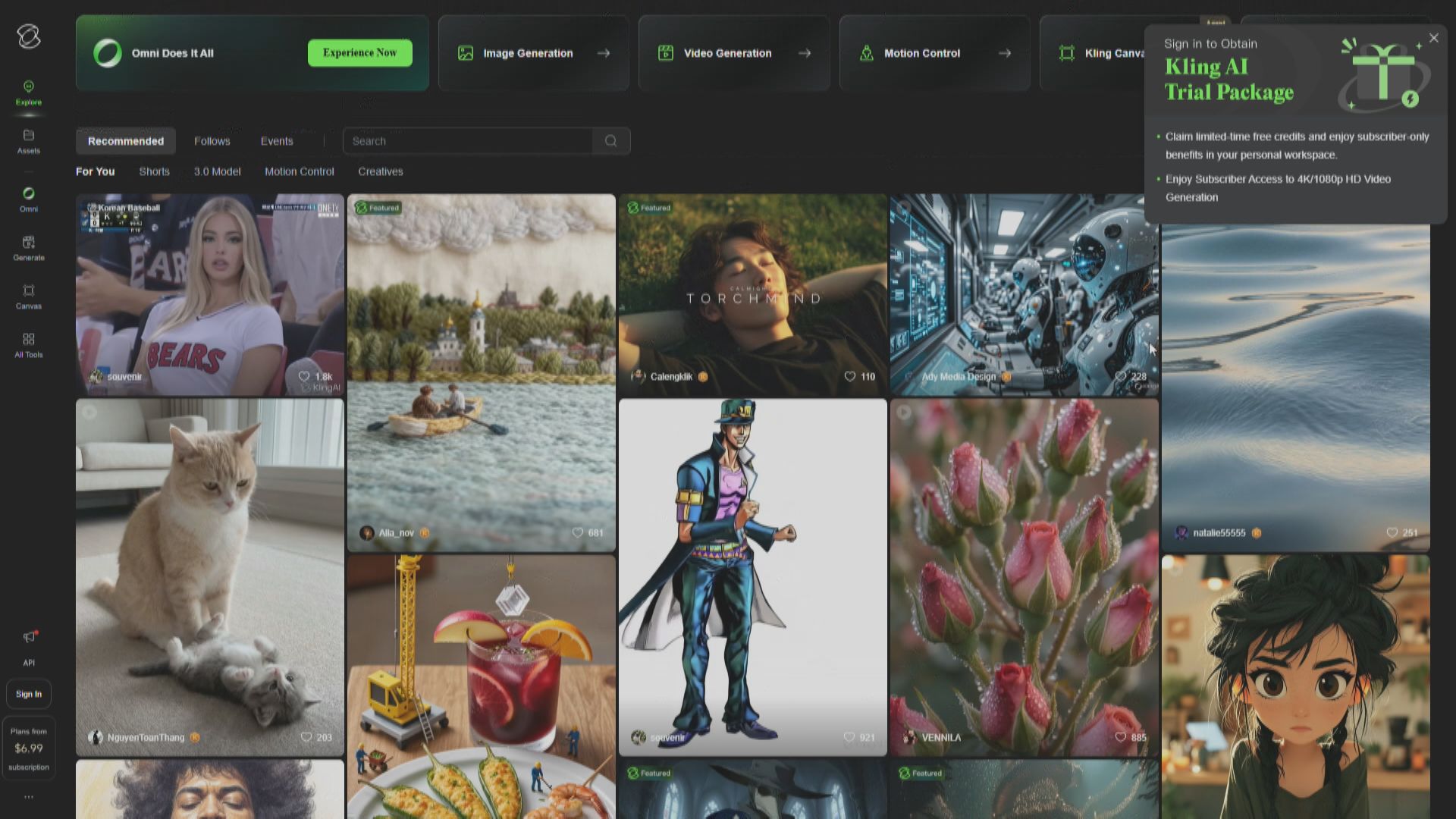The width and height of the screenshot is (1456, 819).
Task: Open the rippling water thumbnail
Action: 1296,388
